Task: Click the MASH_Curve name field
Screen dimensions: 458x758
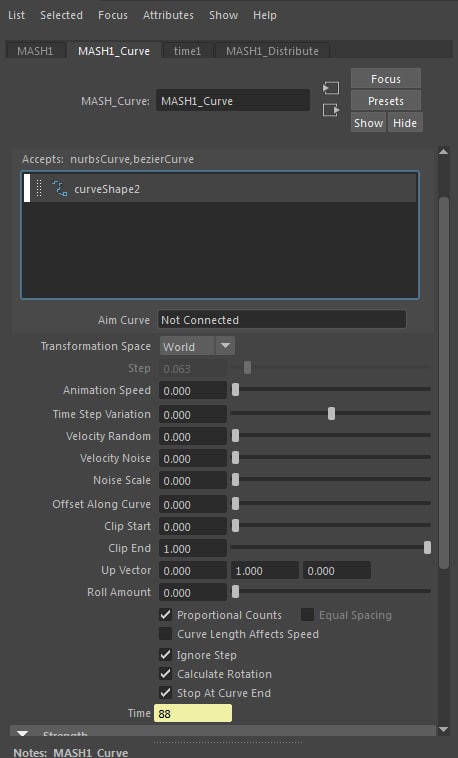Action: click(x=233, y=101)
